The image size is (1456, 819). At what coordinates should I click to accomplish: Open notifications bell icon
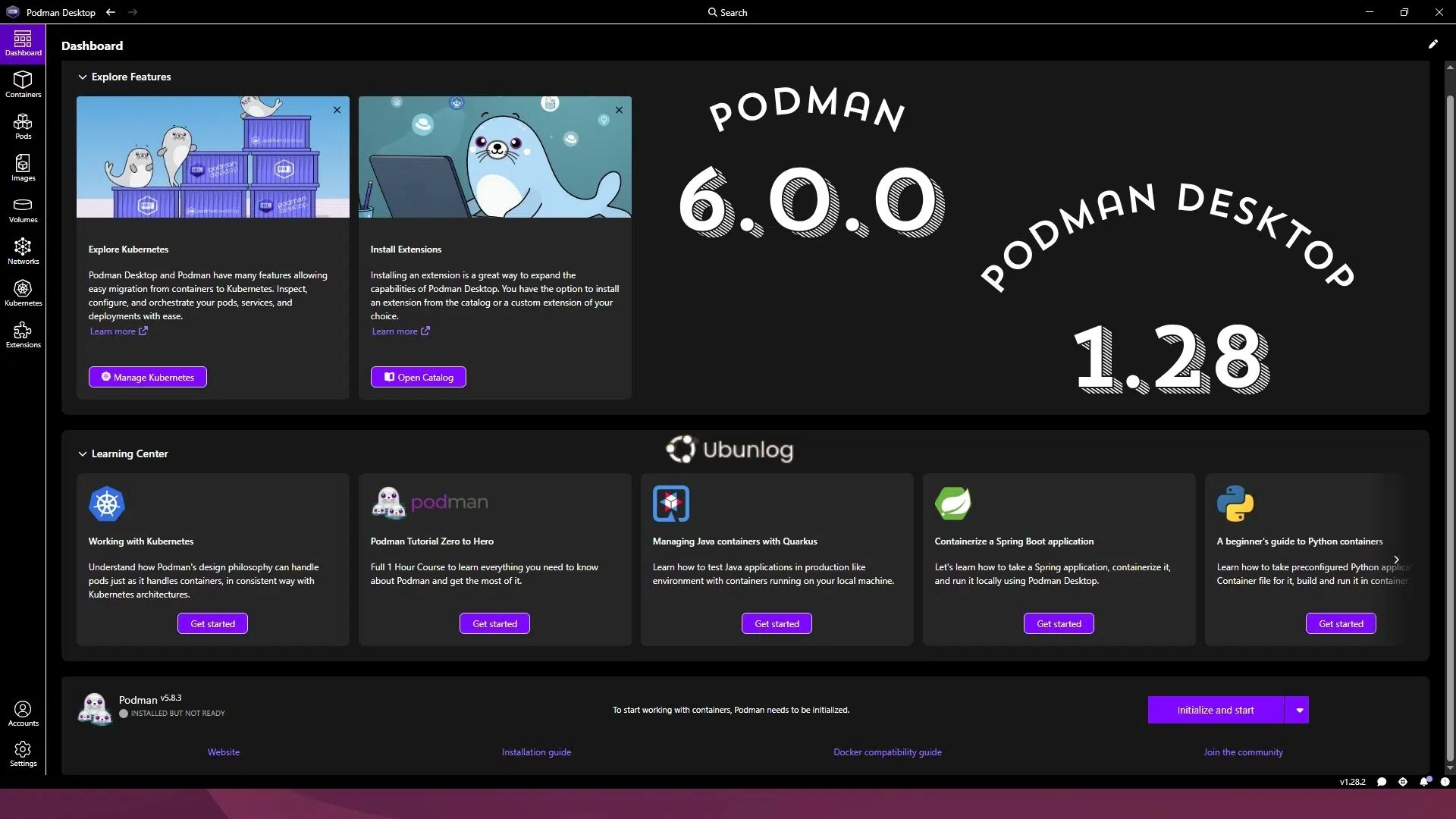point(1425,781)
